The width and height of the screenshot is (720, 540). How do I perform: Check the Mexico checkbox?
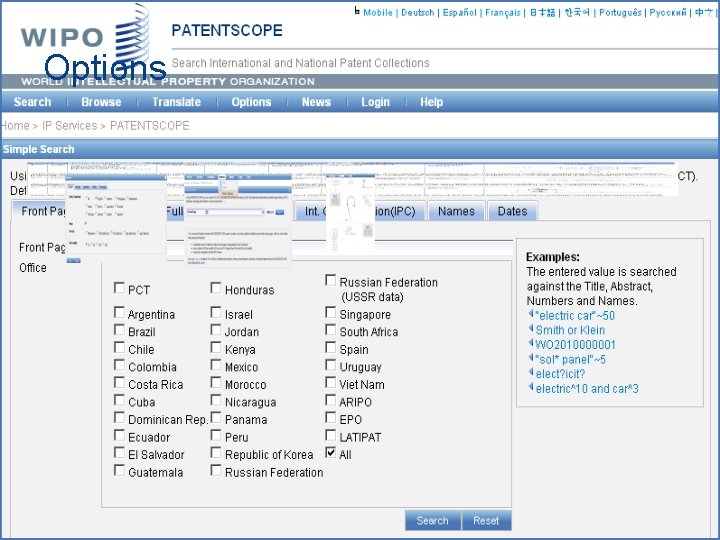click(x=216, y=365)
